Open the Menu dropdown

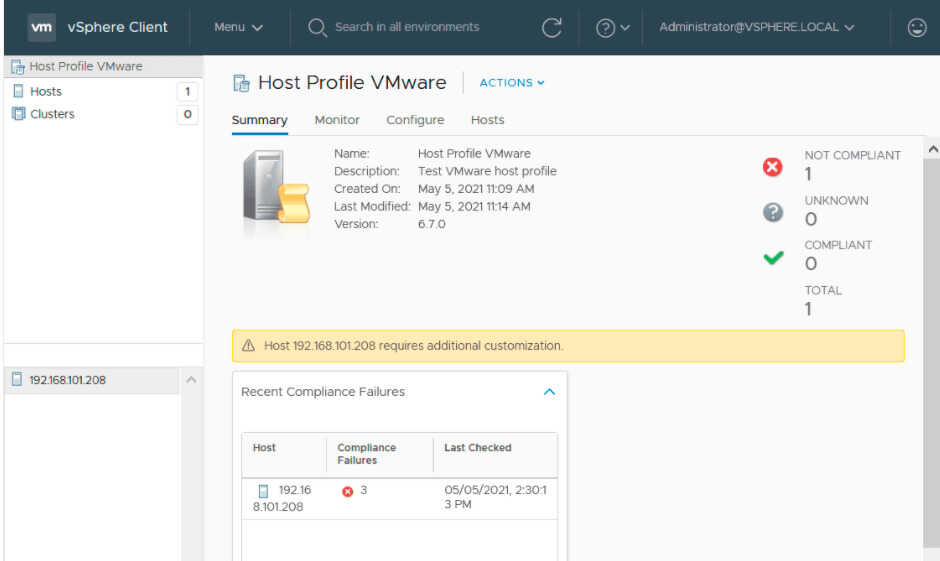(238, 27)
